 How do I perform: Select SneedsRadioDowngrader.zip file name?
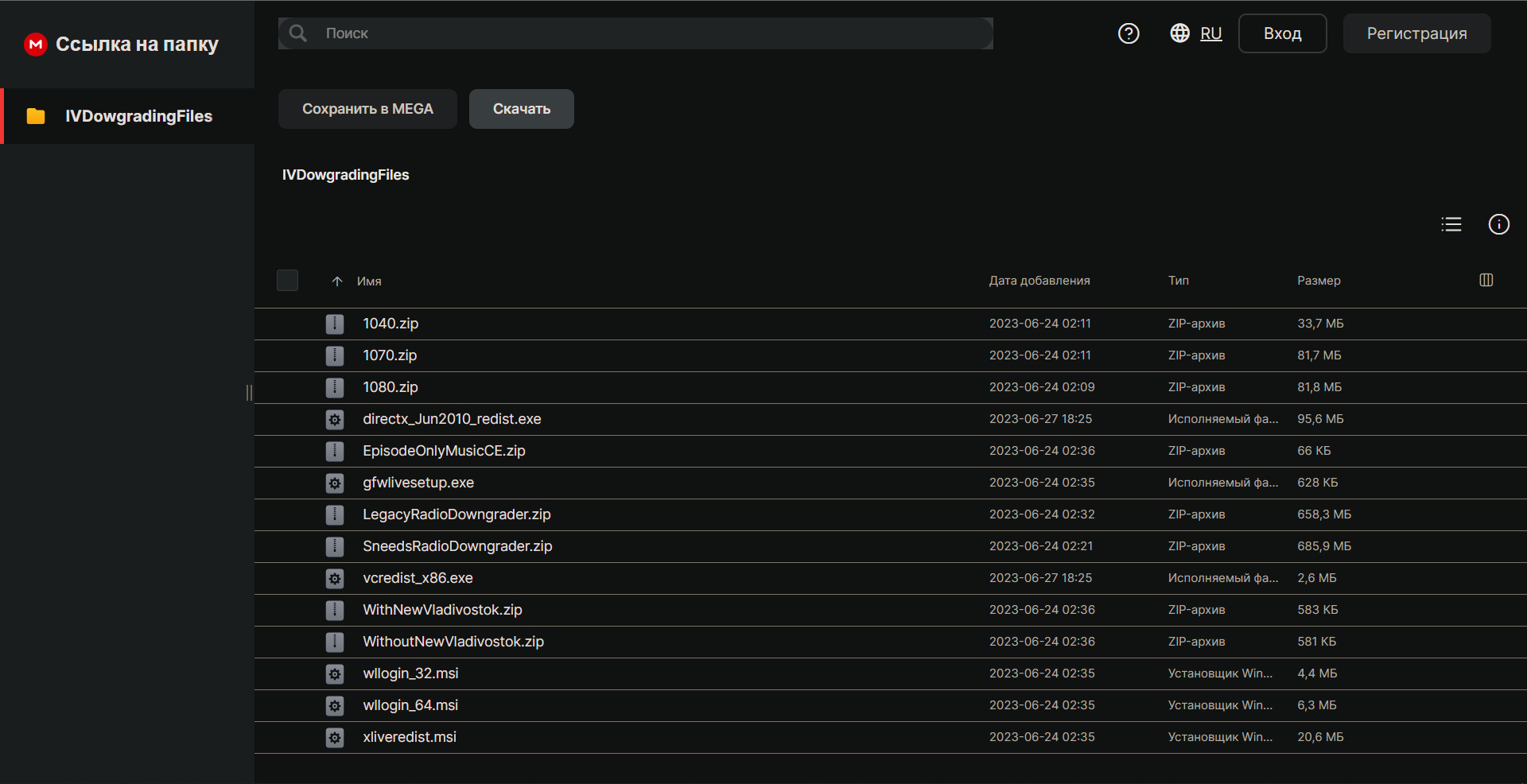click(x=457, y=546)
